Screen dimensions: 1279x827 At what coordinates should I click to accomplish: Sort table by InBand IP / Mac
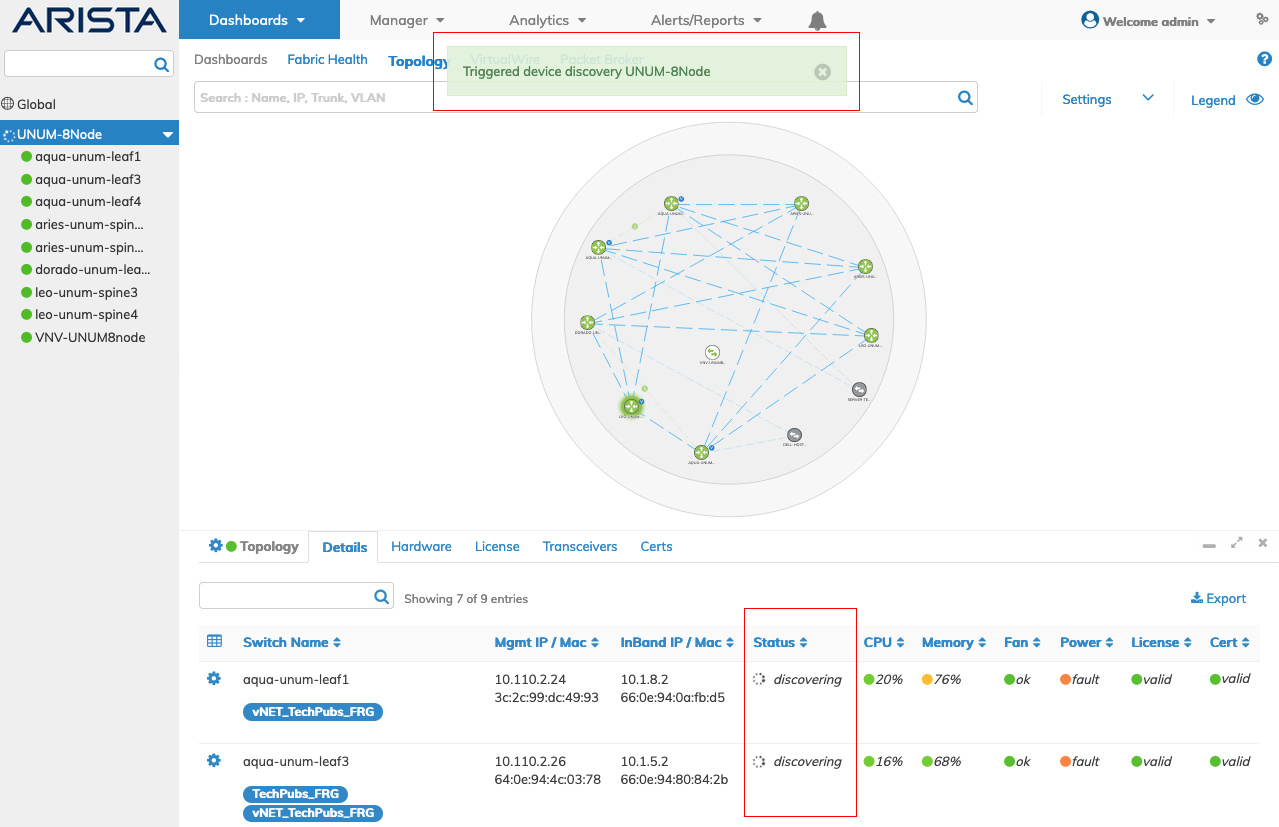(x=677, y=642)
